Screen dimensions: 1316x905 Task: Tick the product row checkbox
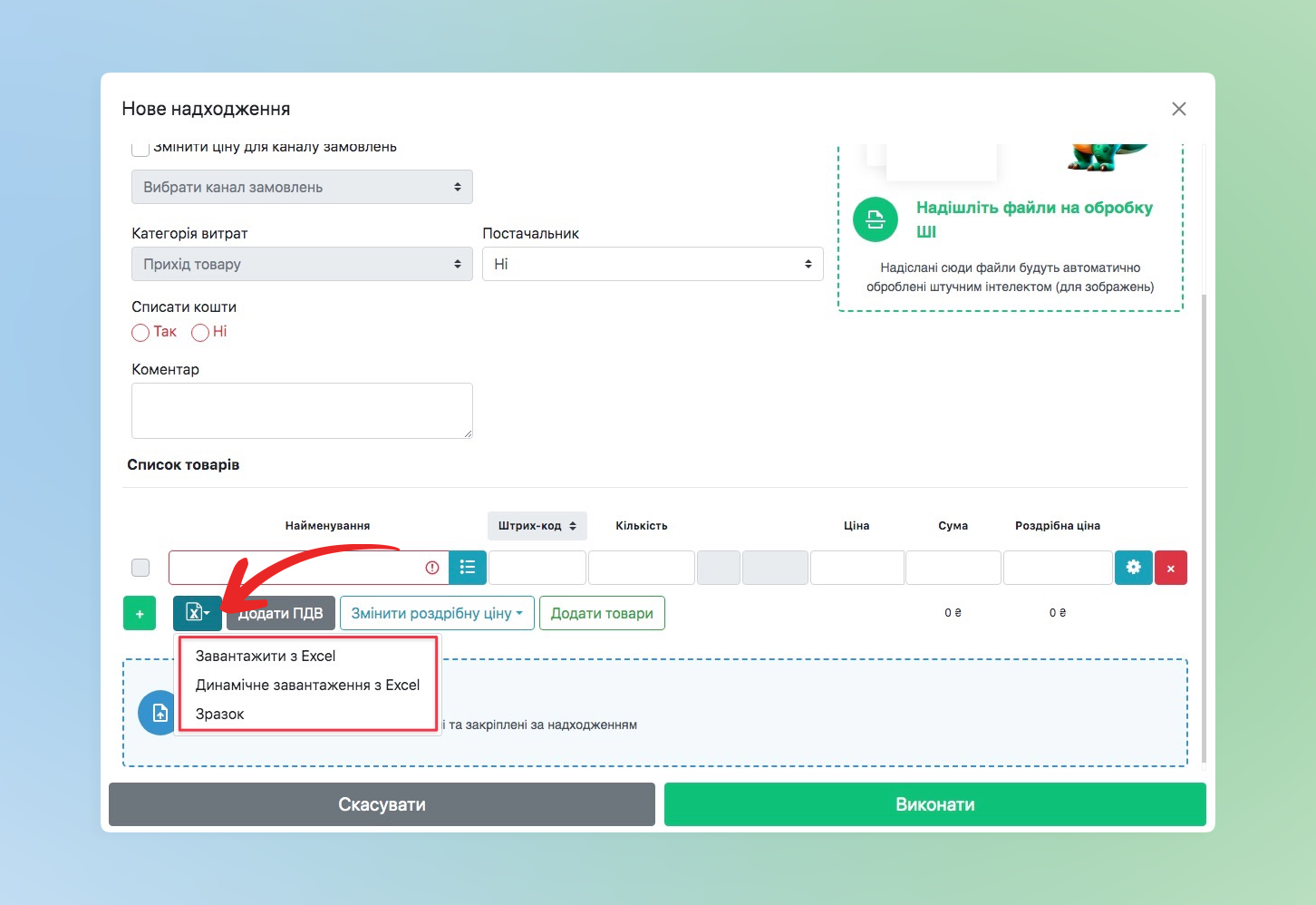pyautogui.click(x=140, y=568)
